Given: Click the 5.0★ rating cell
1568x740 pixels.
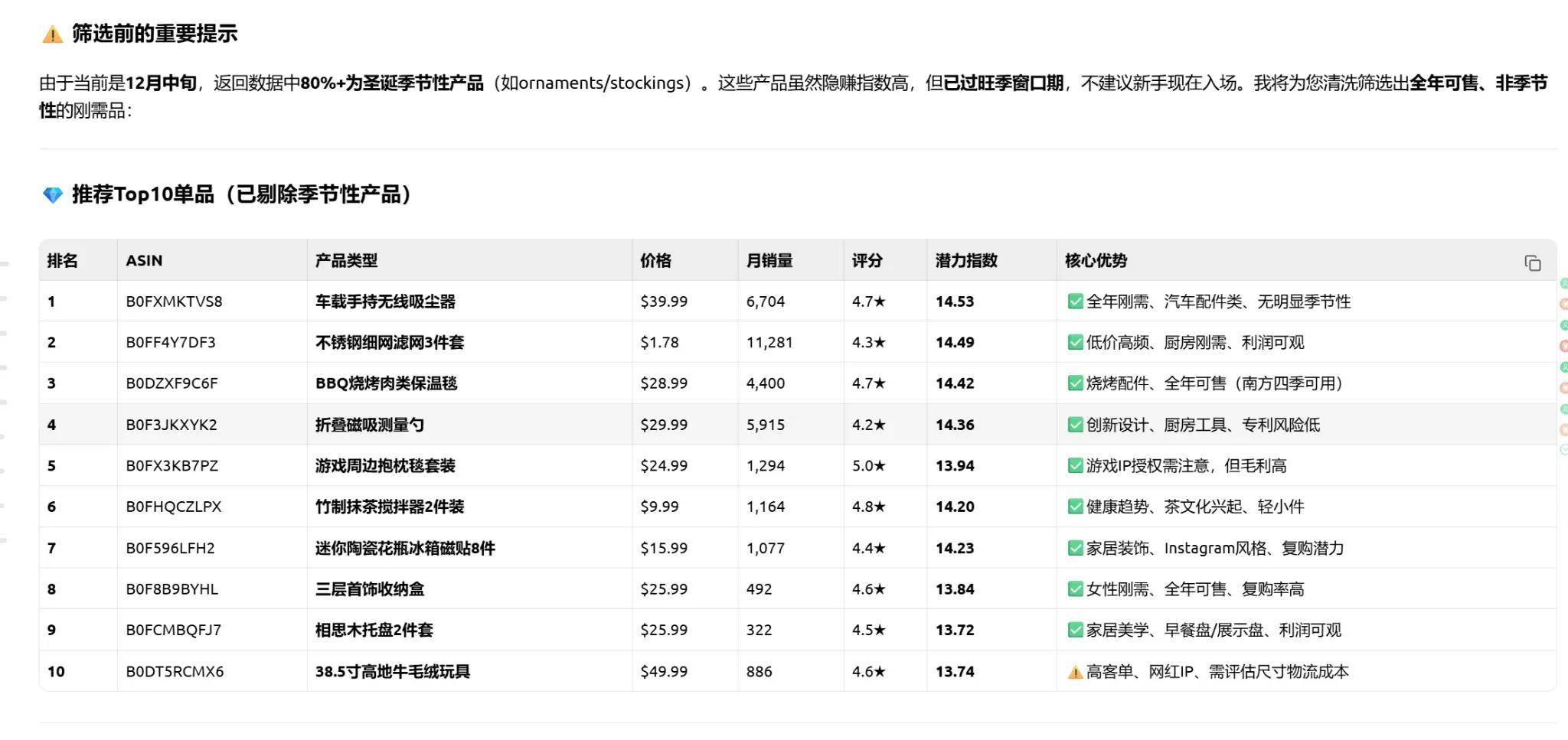Looking at the screenshot, I should click(x=868, y=465).
